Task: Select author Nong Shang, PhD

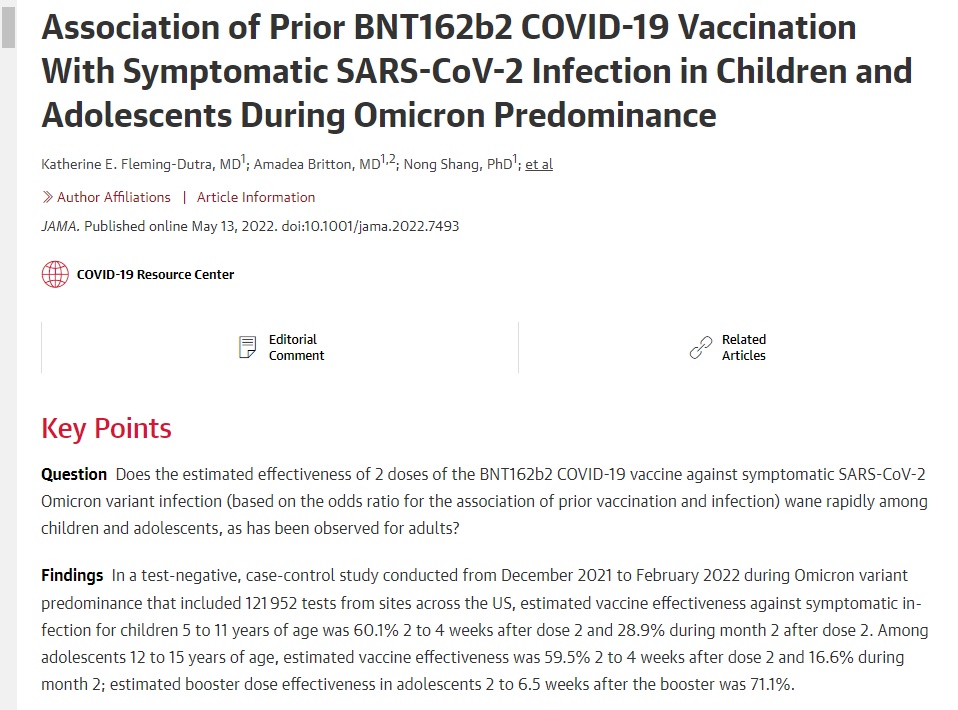Action: coord(456,165)
